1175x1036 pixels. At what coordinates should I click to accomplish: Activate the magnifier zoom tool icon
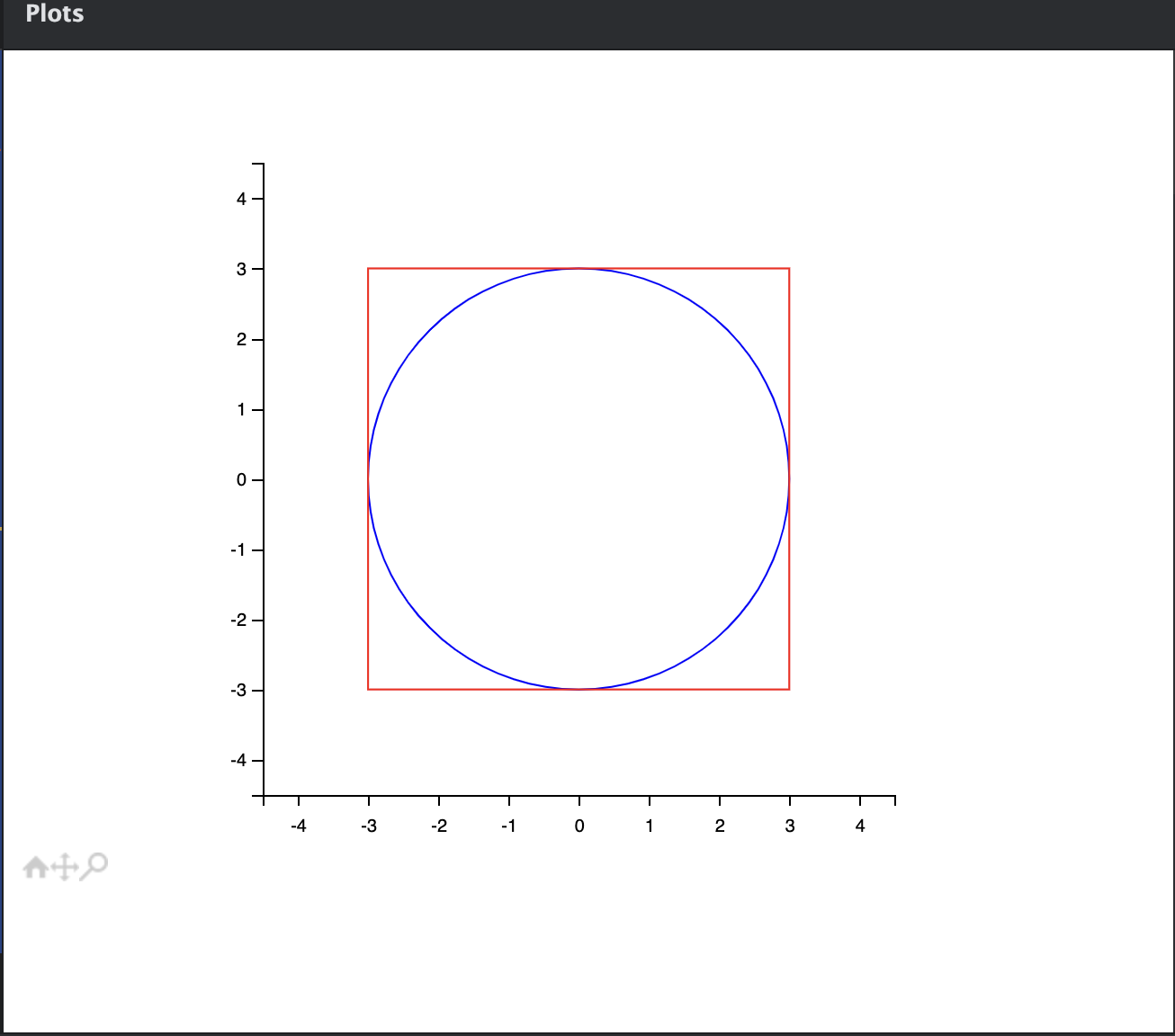(x=94, y=866)
